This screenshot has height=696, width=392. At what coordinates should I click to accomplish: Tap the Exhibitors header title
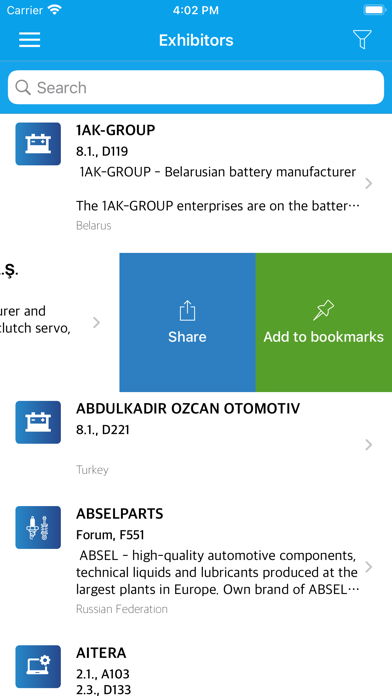[196, 40]
